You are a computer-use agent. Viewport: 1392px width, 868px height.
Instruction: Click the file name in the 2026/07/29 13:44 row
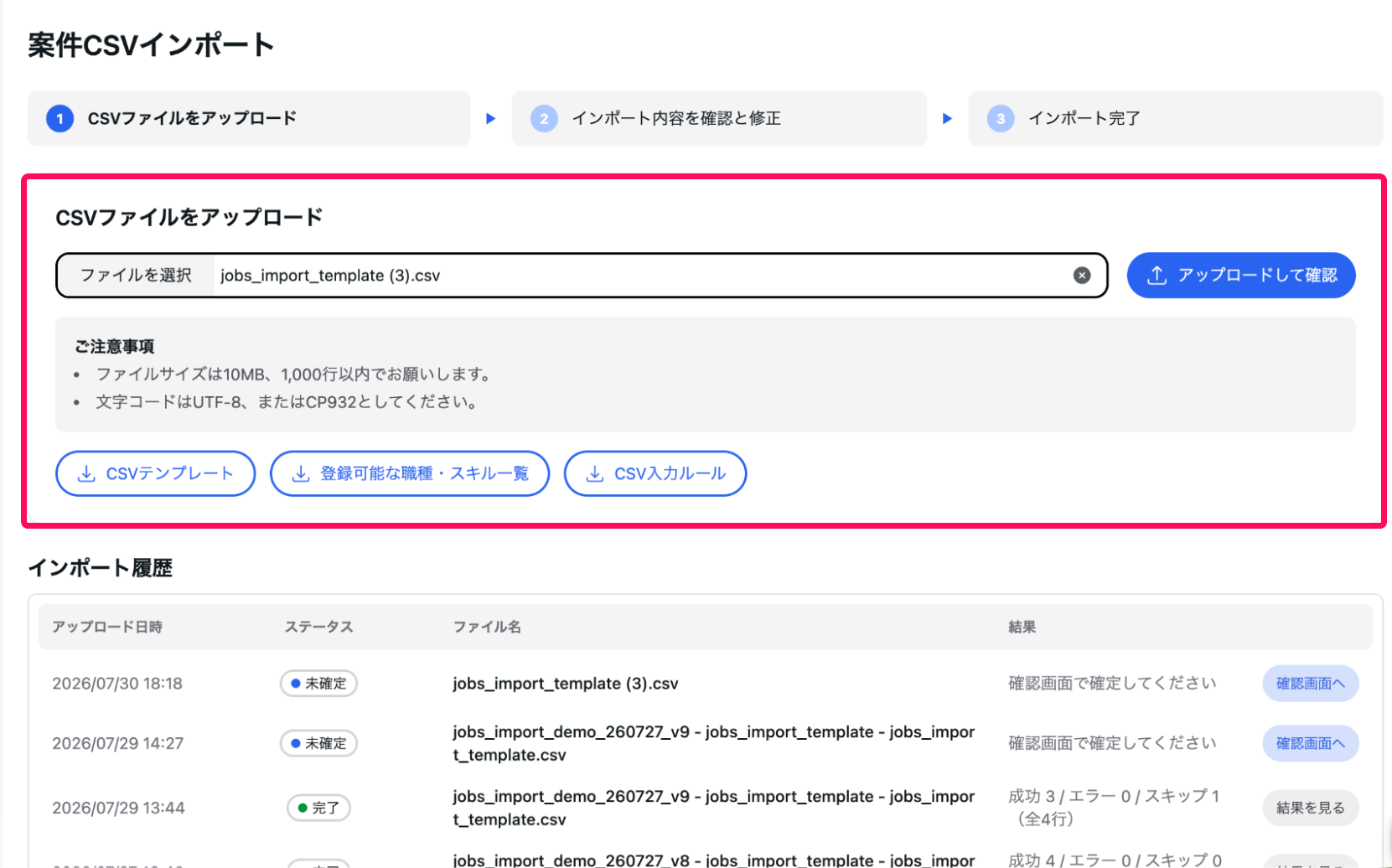[714, 808]
